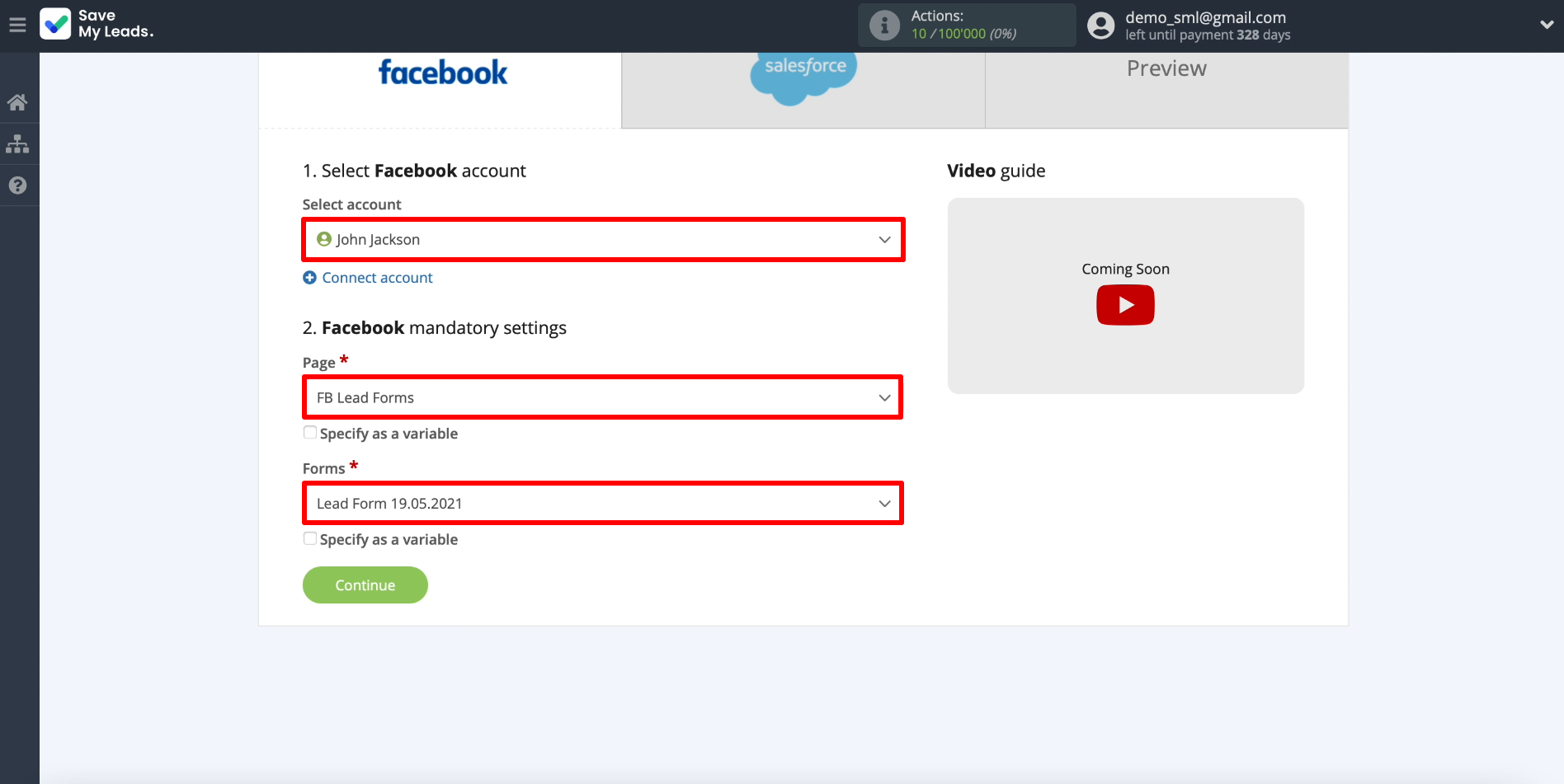
Task: Check Specify as a variable under Forms
Action: point(310,538)
